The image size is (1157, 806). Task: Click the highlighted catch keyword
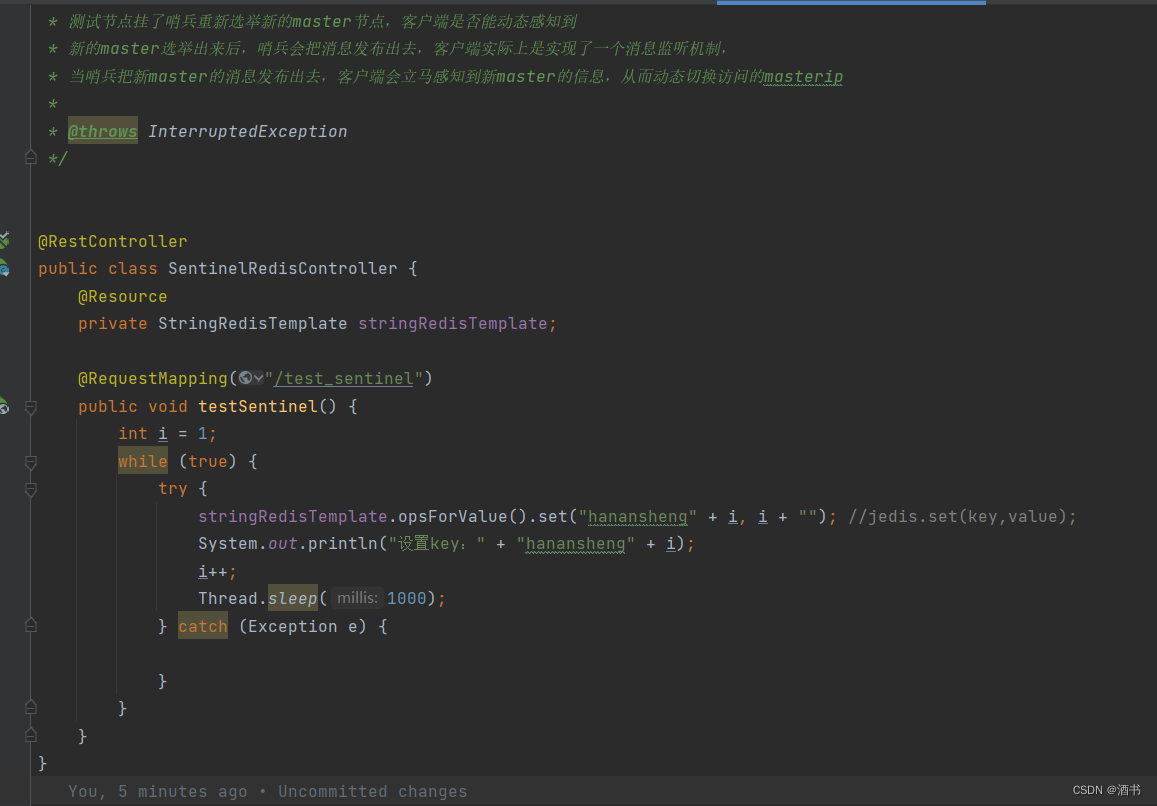[203, 626]
